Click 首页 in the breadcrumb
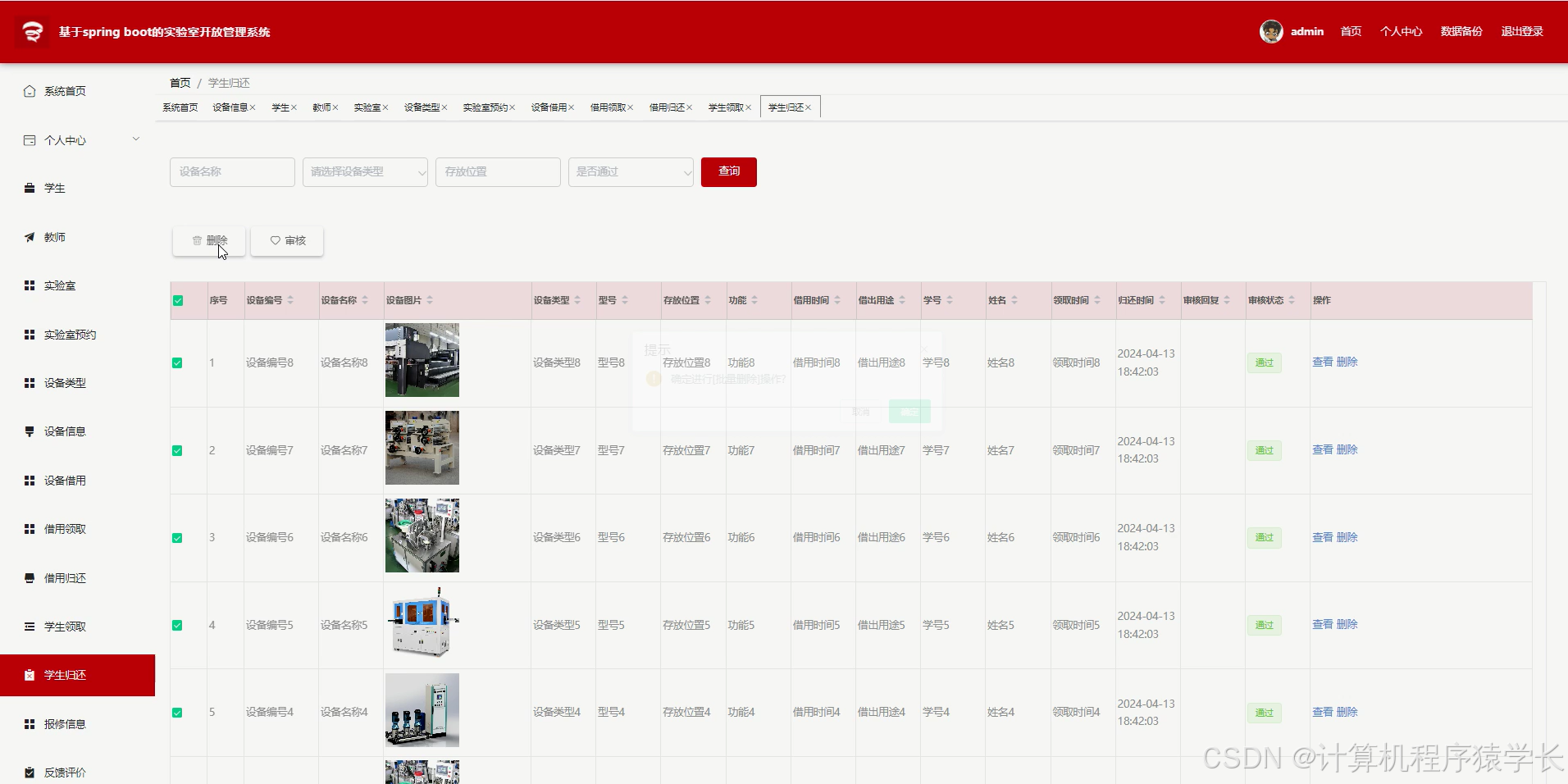The image size is (1568, 784). coord(180,83)
